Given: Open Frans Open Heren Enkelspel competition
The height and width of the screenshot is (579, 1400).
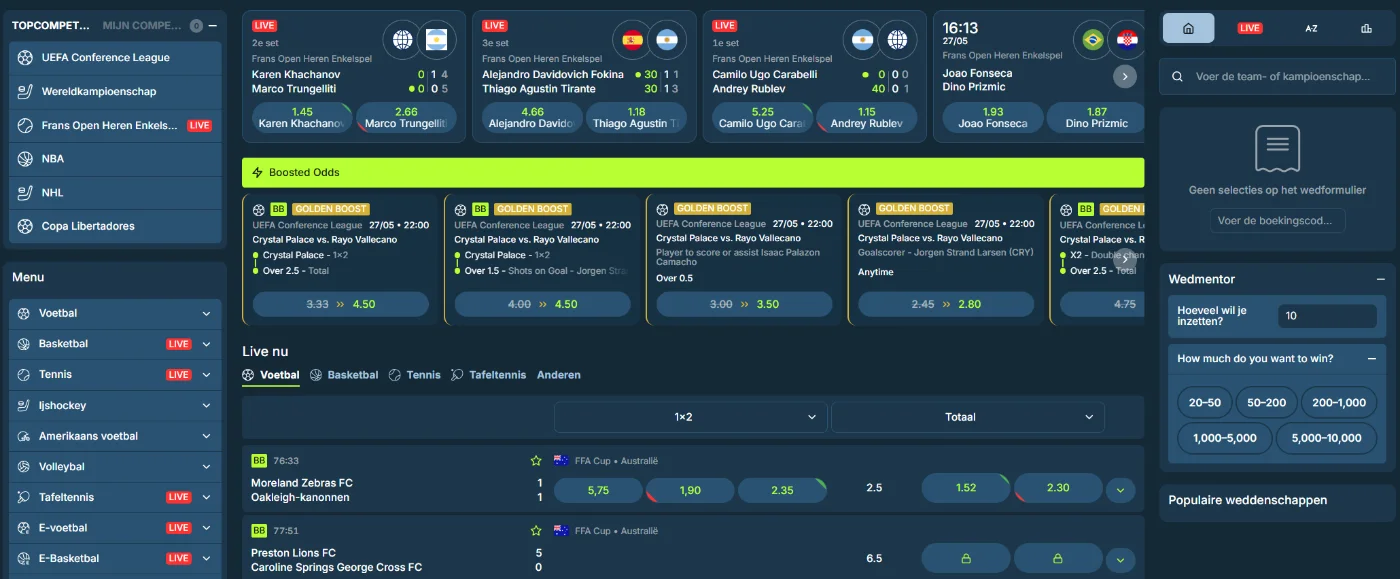Looking at the screenshot, I should click(x=116, y=126).
